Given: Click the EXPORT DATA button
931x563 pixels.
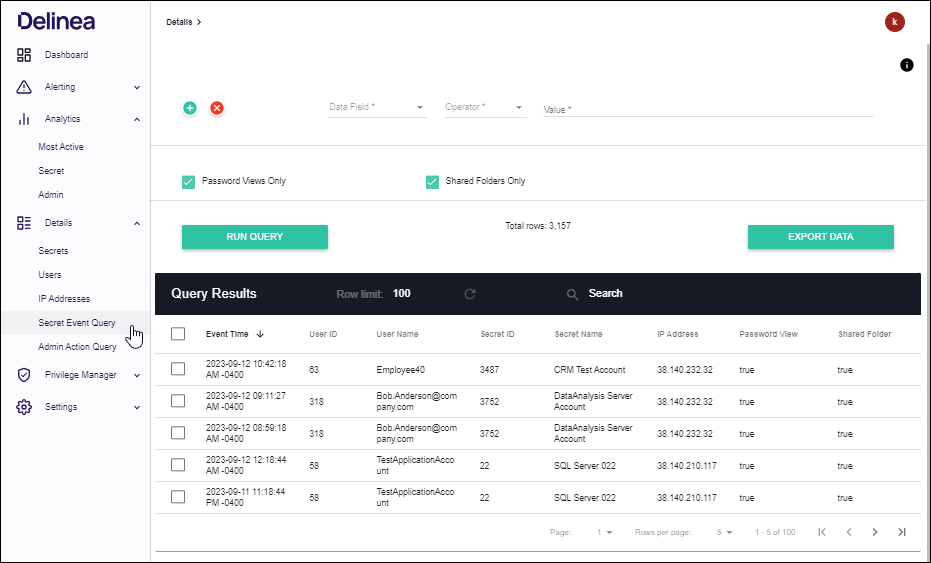Looking at the screenshot, I should [x=821, y=237].
